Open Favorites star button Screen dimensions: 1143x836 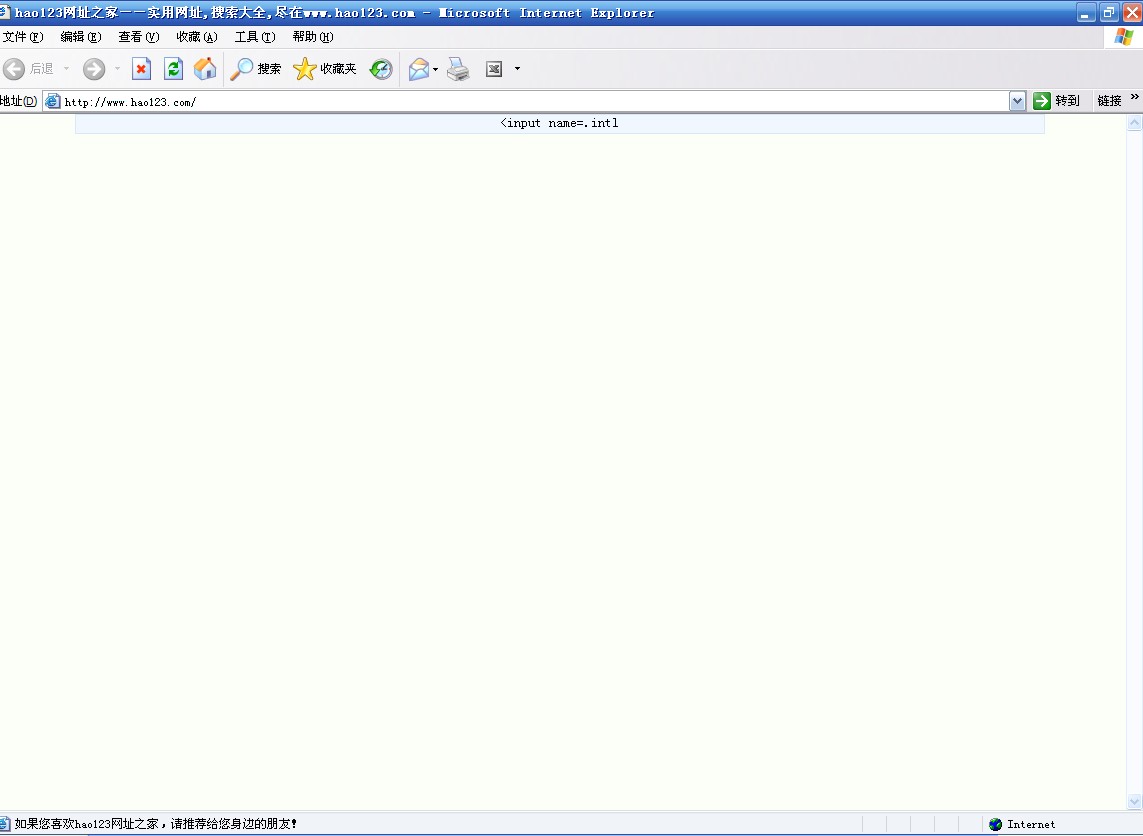coord(324,69)
